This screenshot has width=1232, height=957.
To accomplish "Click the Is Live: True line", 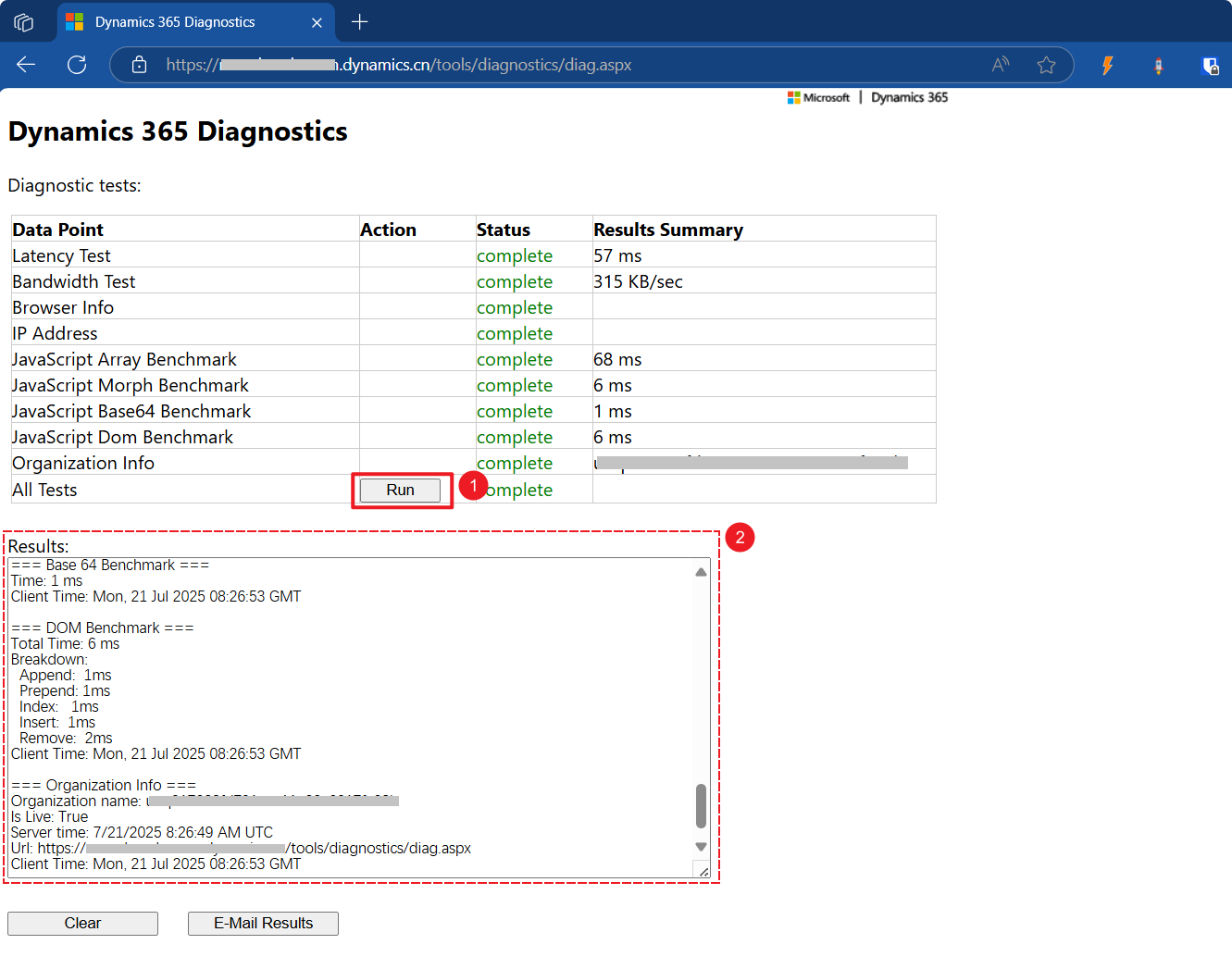I will [x=49, y=816].
